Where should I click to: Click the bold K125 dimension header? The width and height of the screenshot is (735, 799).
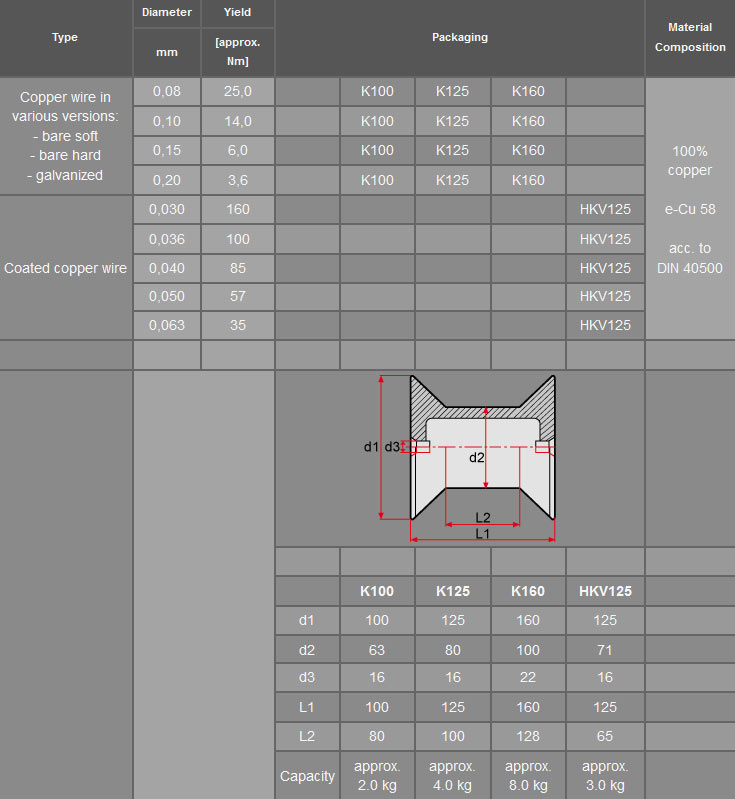pos(453,591)
